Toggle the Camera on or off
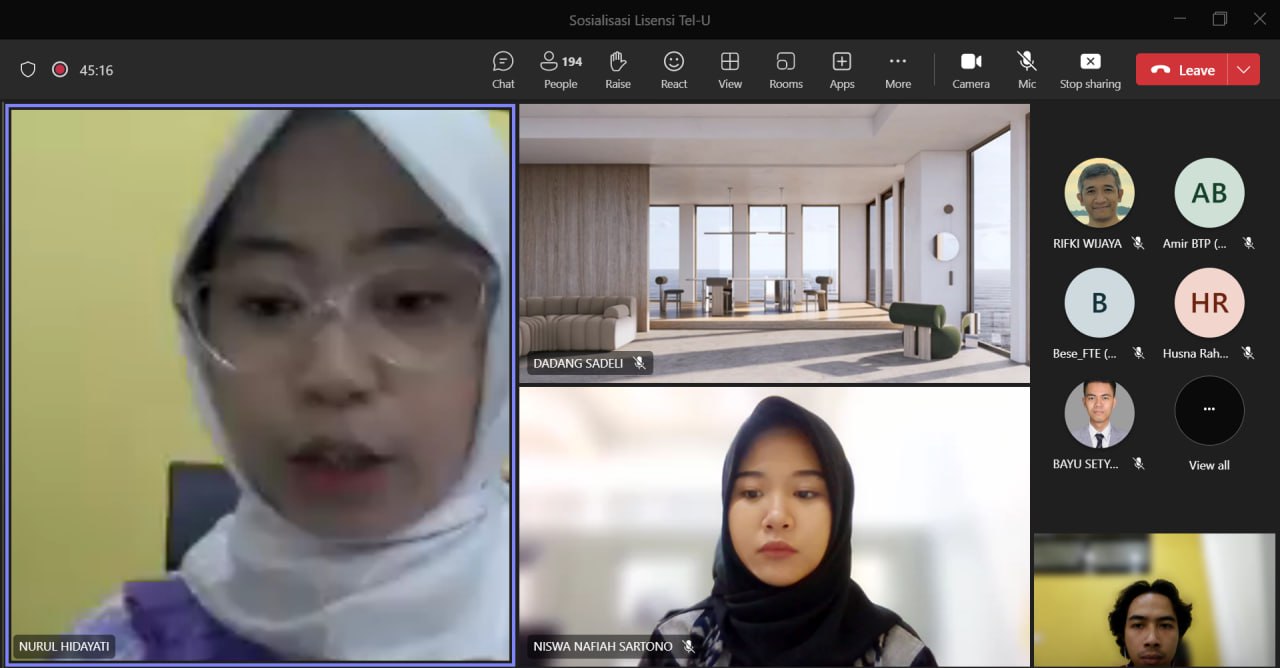Image resolution: width=1280 pixels, height=668 pixels. 971,70
